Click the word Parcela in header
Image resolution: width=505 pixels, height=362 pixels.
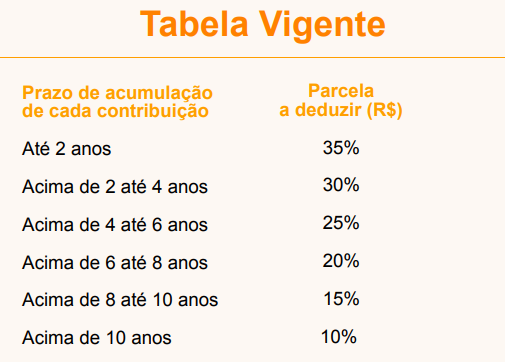click(x=341, y=91)
